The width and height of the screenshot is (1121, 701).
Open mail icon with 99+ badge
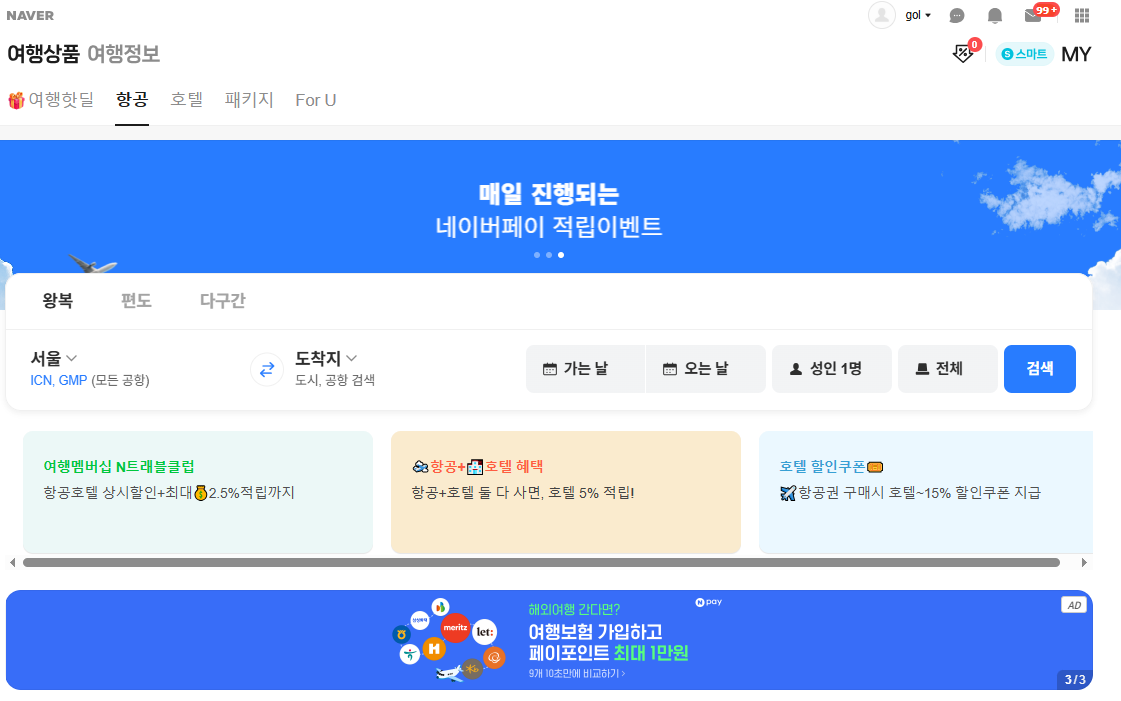pos(1040,13)
